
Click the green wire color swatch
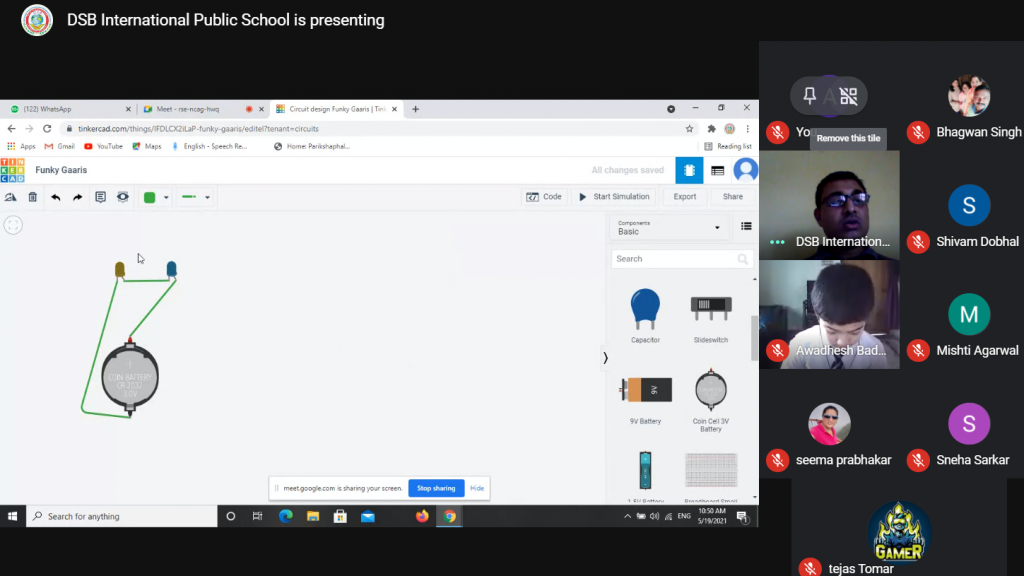tap(150, 197)
